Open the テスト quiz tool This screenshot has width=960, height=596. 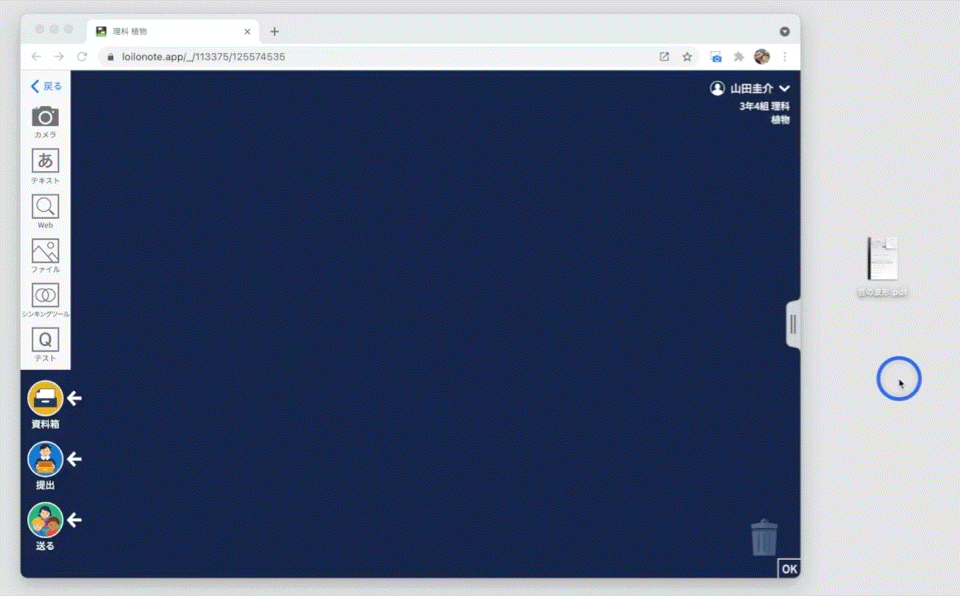[45, 344]
